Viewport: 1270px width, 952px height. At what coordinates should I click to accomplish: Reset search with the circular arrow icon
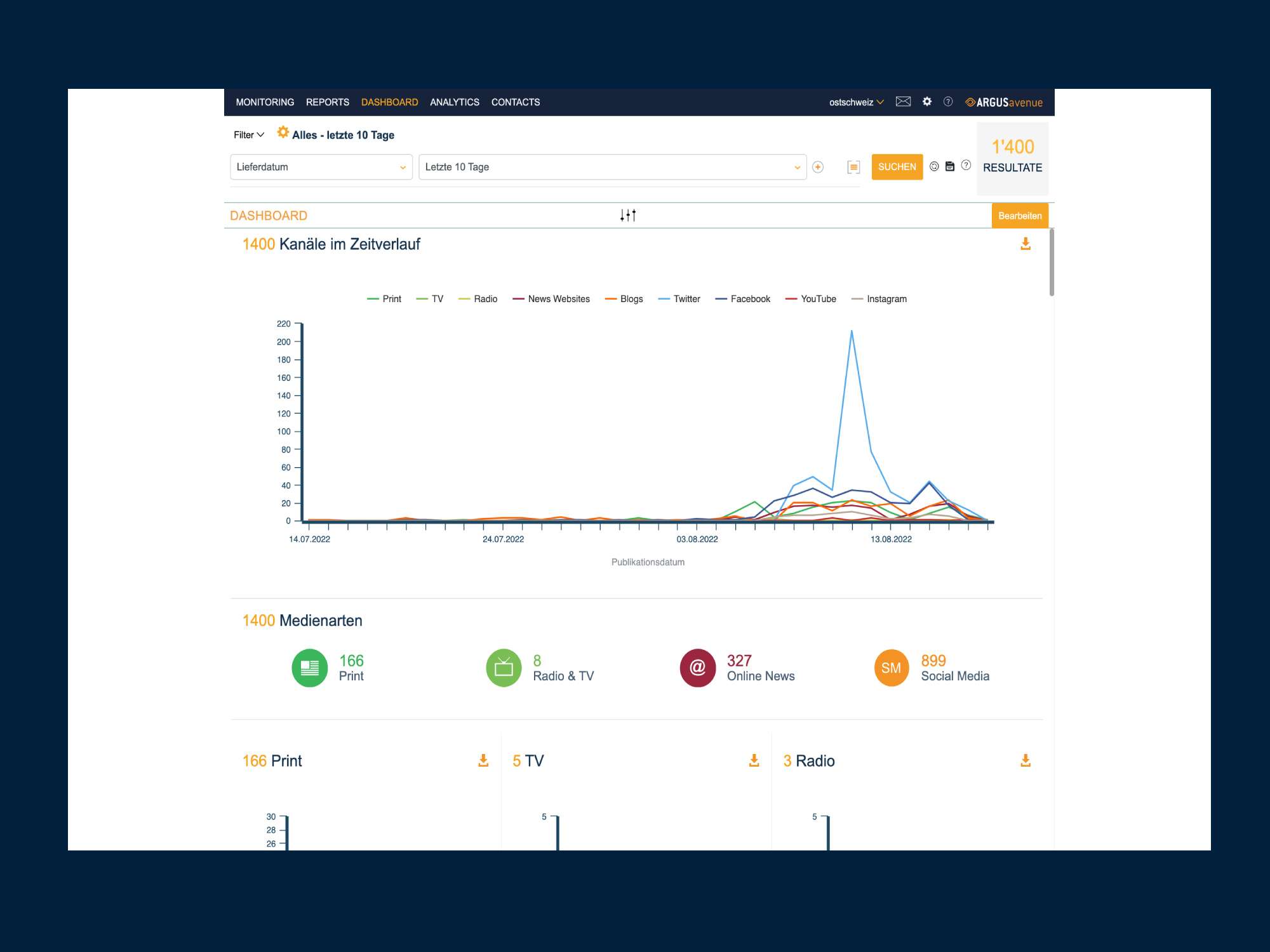(x=934, y=166)
